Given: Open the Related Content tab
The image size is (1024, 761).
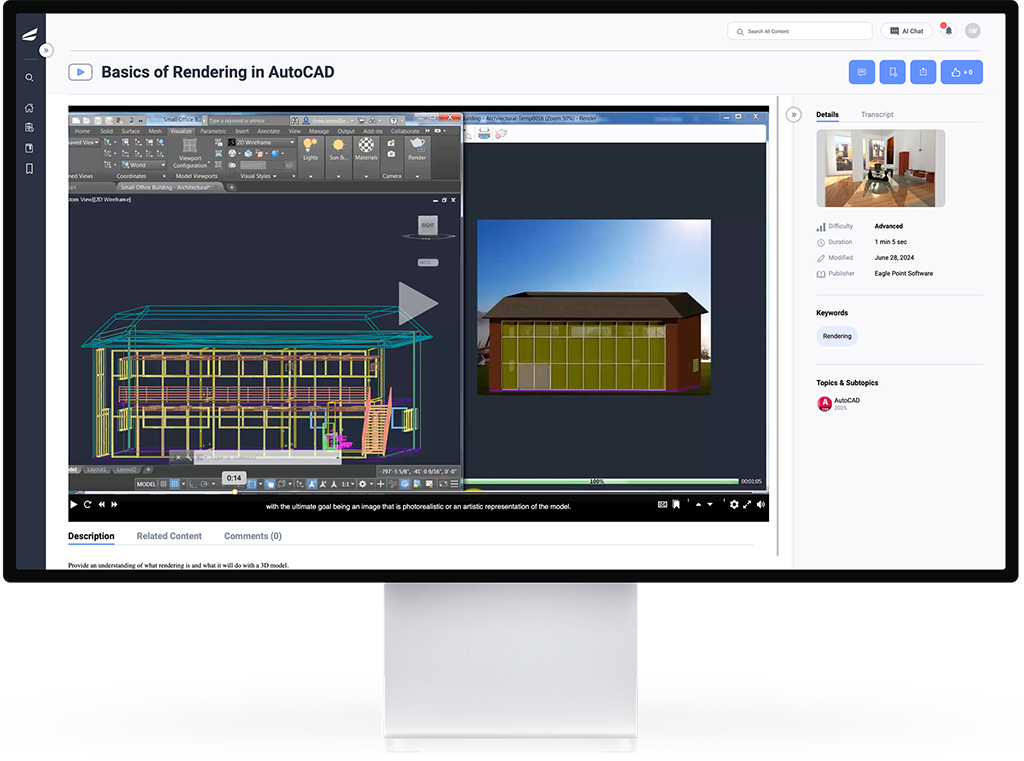Looking at the screenshot, I should pyautogui.click(x=169, y=536).
